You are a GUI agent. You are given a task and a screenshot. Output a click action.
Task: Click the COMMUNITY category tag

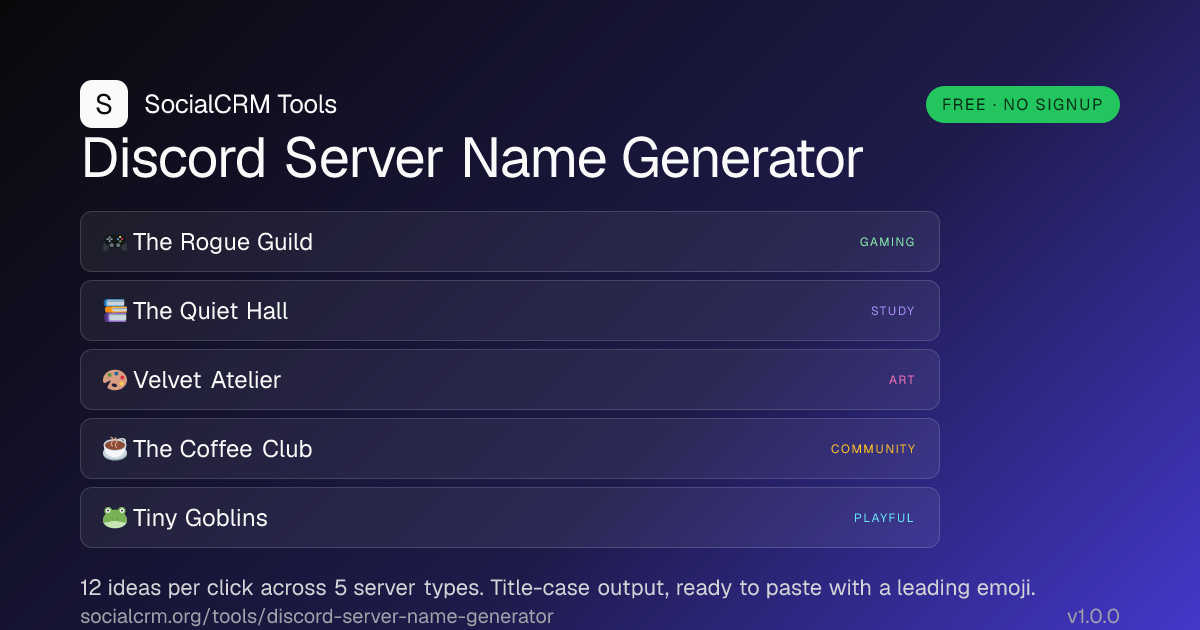point(874,449)
